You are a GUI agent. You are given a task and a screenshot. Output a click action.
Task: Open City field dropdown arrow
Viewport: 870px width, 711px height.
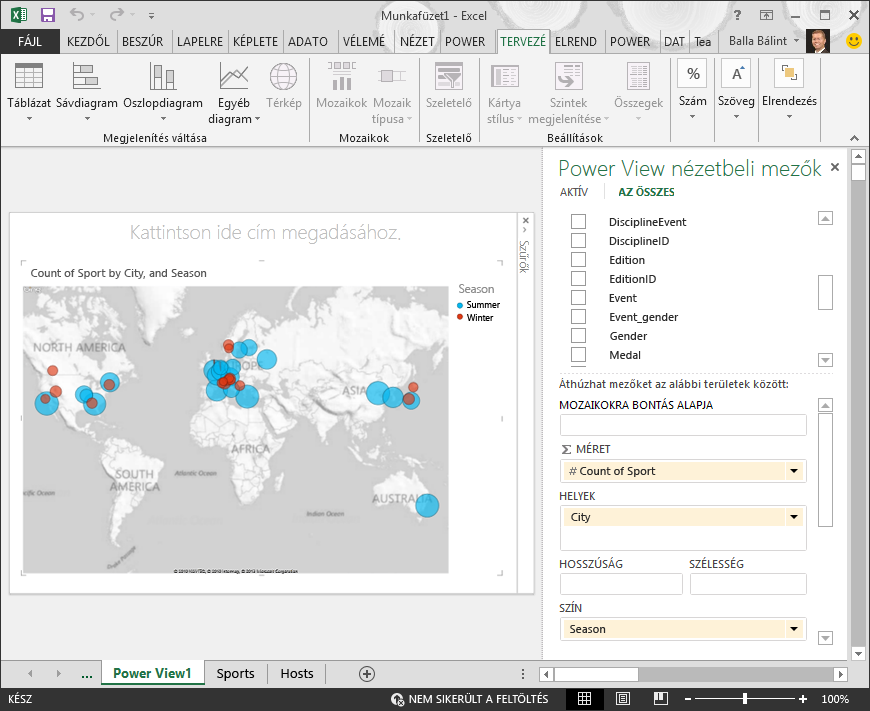tap(794, 517)
